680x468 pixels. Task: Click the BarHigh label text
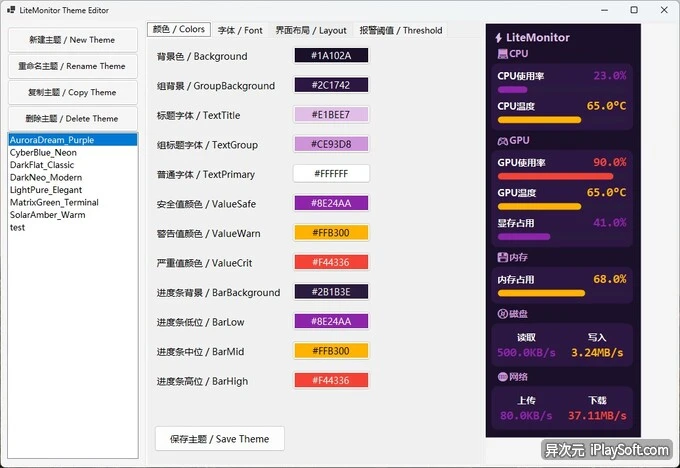(203, 381)
